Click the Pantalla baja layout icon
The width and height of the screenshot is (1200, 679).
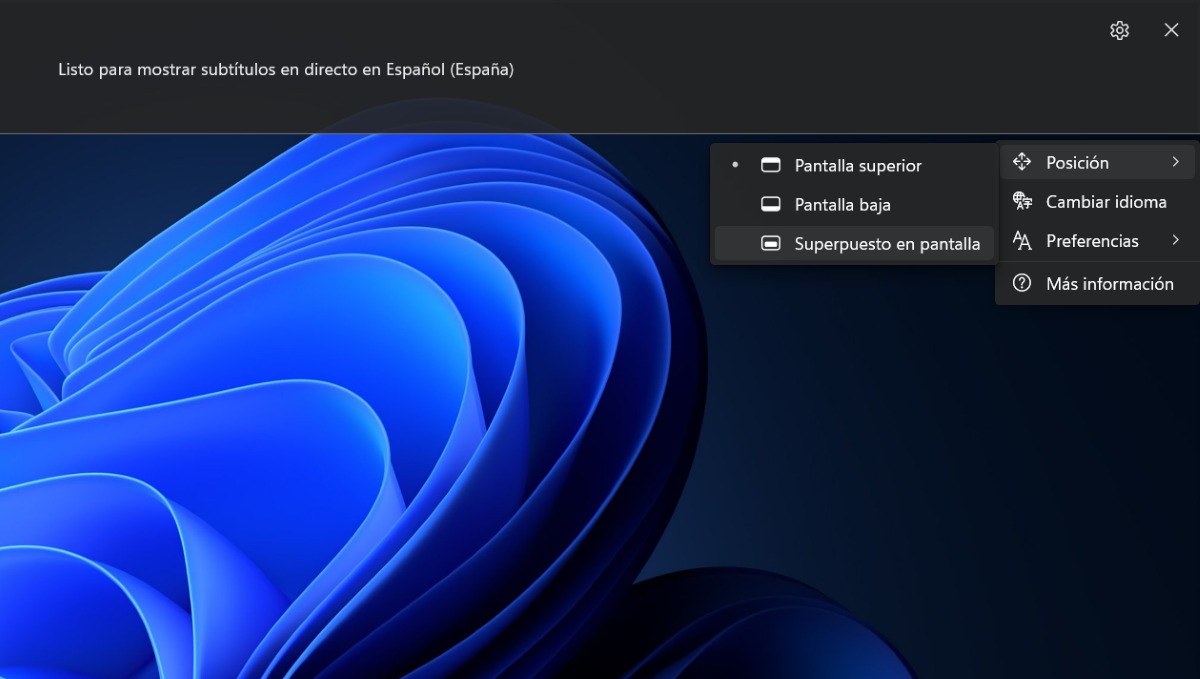tap(771, 204)
